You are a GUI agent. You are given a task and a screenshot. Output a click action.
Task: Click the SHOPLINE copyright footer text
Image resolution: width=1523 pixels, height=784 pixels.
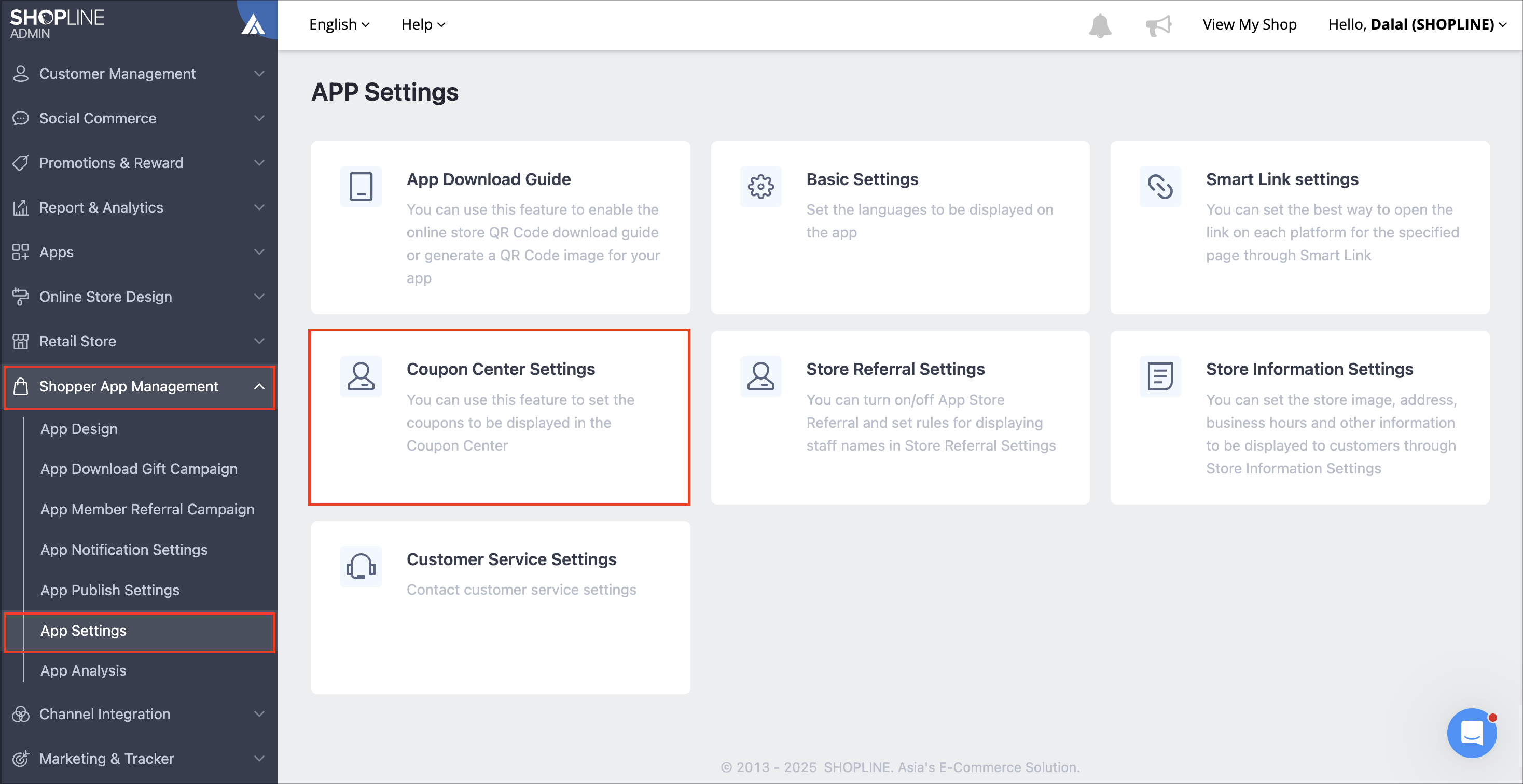click(900, 767)
